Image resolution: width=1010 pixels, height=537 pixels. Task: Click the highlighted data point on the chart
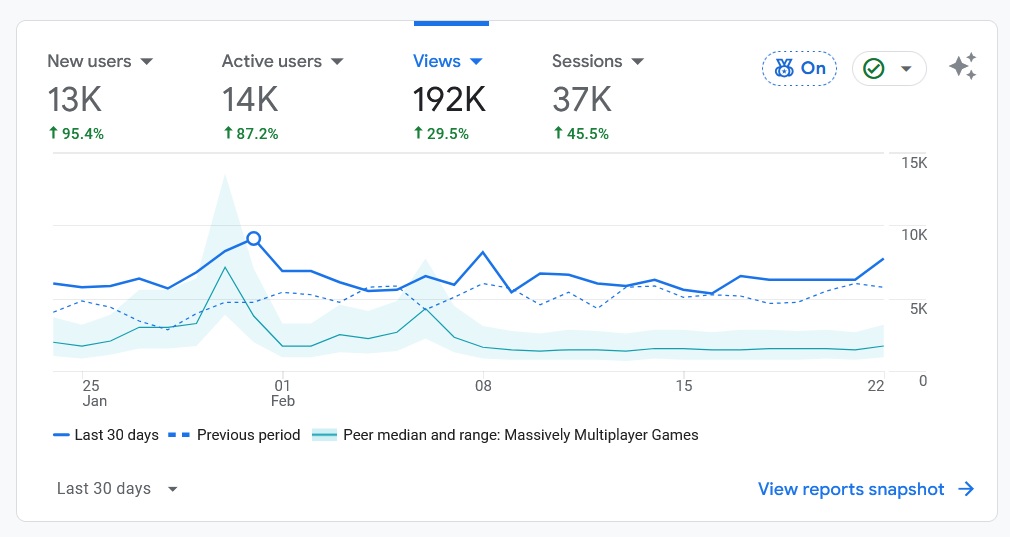click(x=254, y=238)
